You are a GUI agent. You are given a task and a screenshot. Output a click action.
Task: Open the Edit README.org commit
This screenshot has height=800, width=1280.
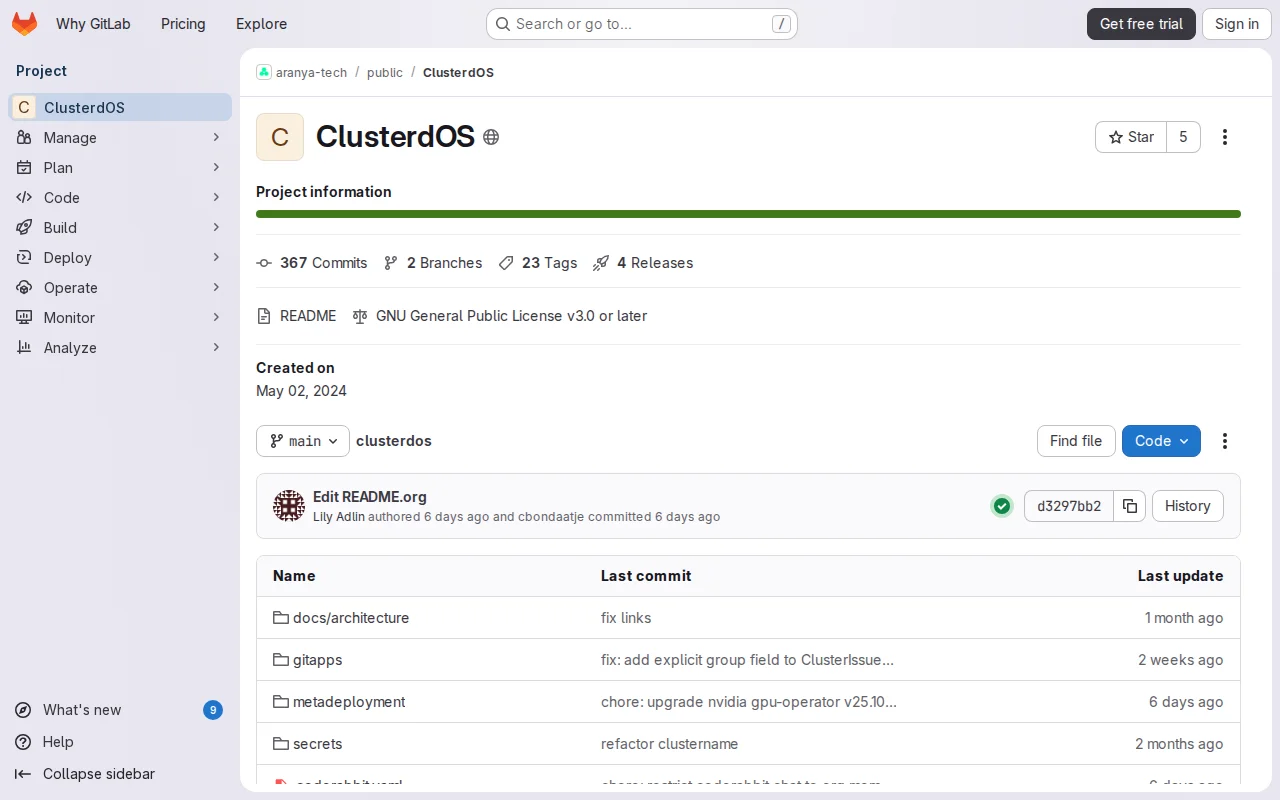(x=370, y=496)
